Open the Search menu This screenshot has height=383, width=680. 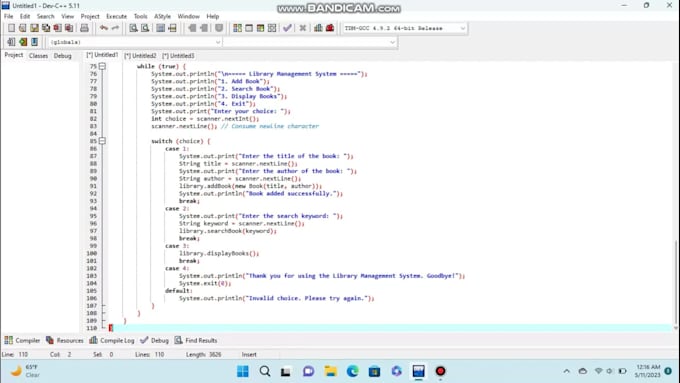[x=46, y=16]
